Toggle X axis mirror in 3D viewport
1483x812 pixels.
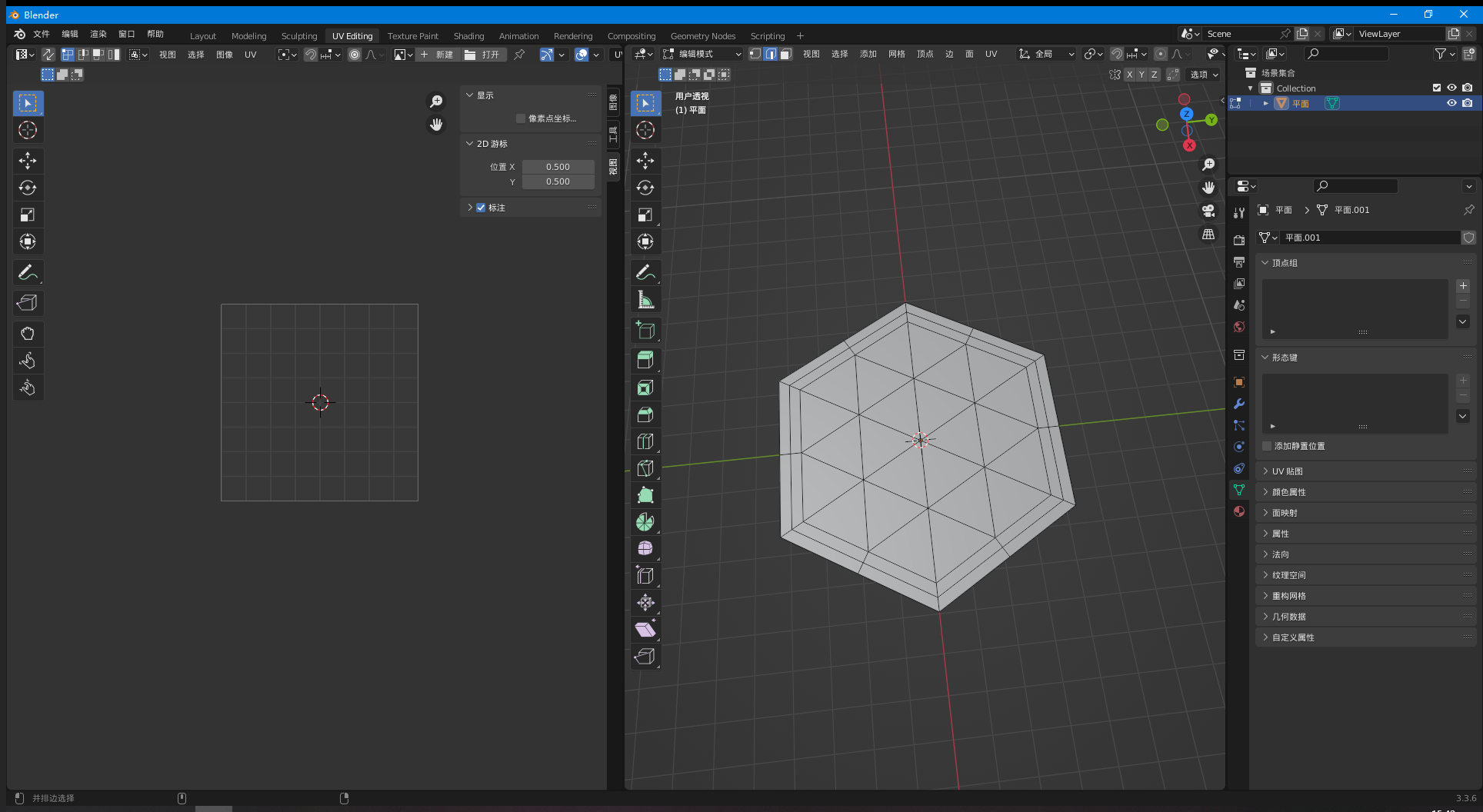tap(1129, 75)
